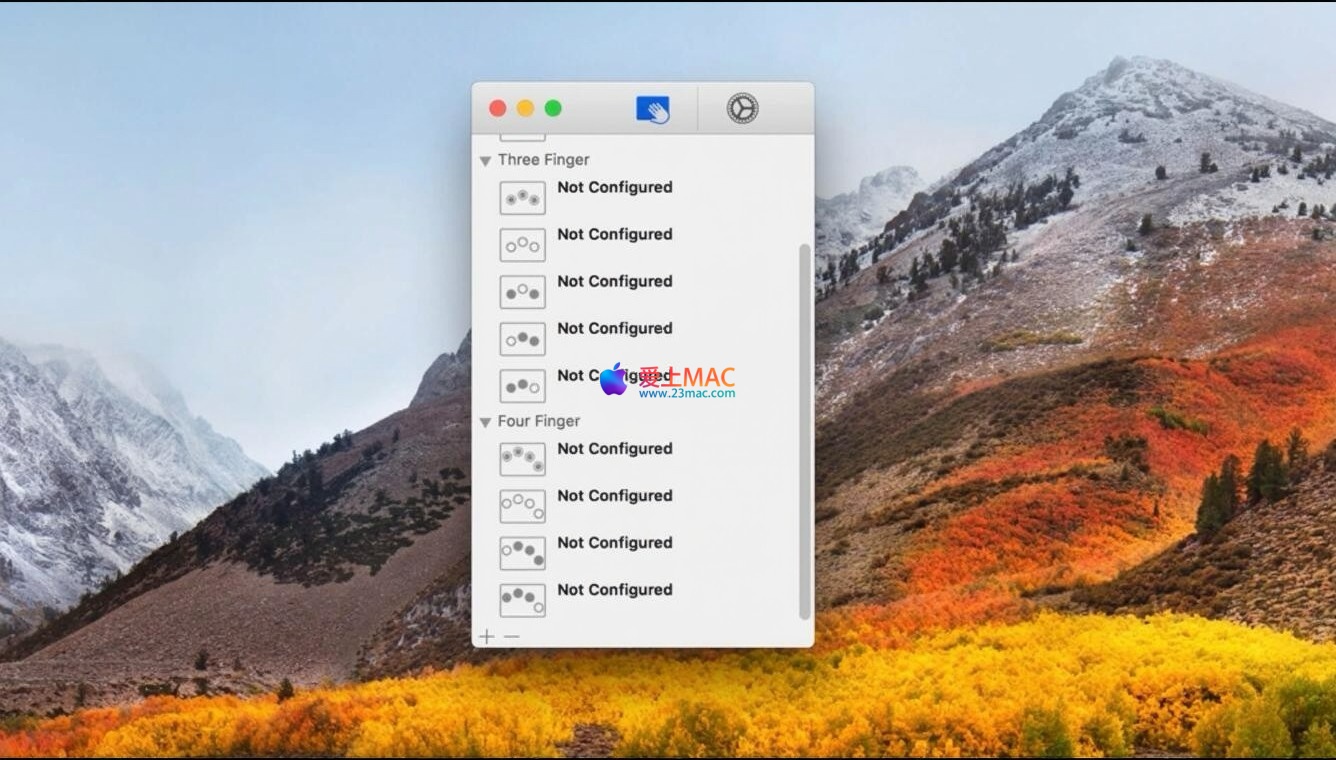This screenshot has width=1336, height=760.
Task: Switch to the gear Preferences tab
Action: tap(742, 108)
